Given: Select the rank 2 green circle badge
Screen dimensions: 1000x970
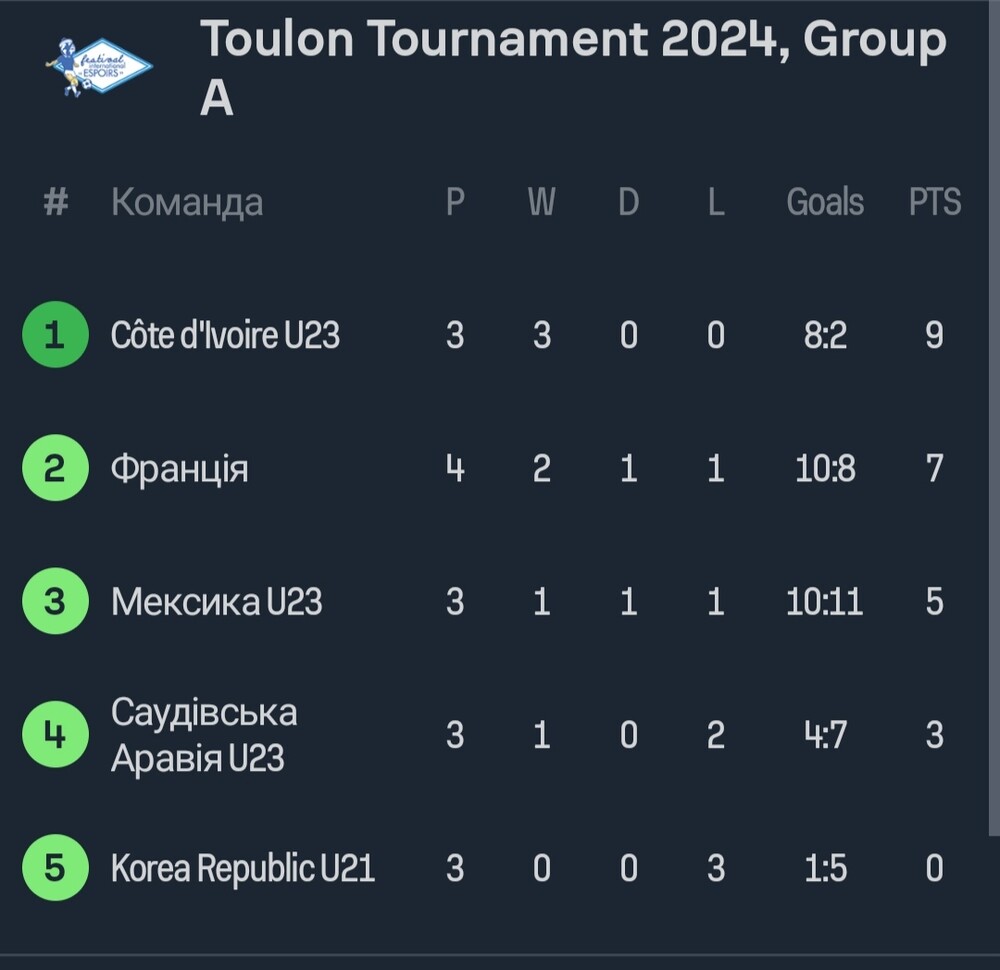Looking at the screenshot, I should point(55,467).
